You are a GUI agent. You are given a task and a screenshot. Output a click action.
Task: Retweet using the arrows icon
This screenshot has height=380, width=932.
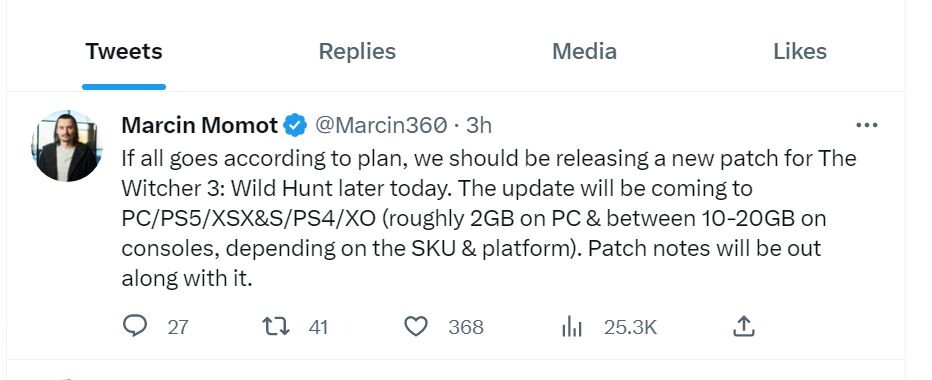(276, 326)
